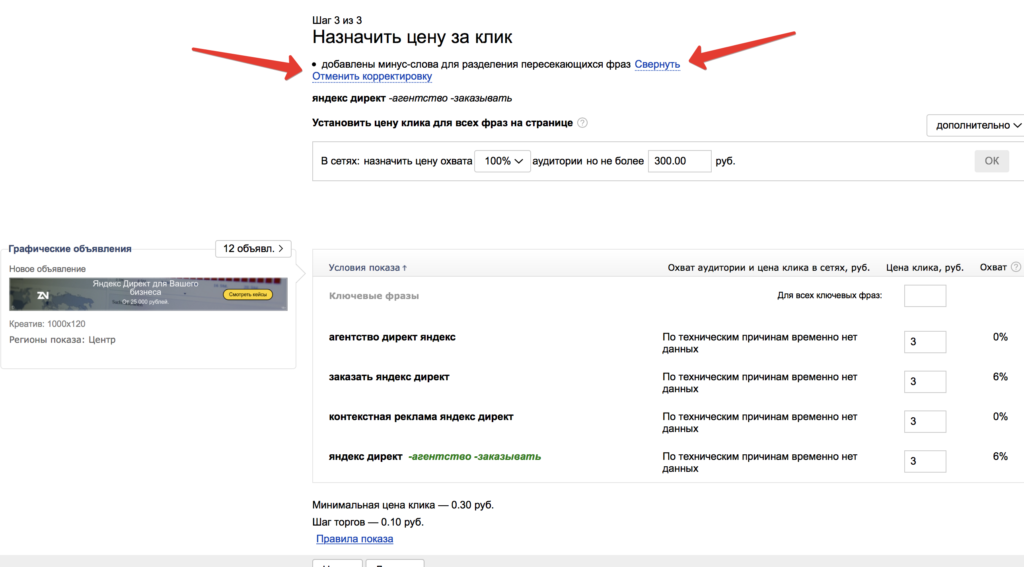Click the 0% reach of агентство директ яндекс
The width and height of the screenshot is (1024, 567).
[x=1000, y=337]
